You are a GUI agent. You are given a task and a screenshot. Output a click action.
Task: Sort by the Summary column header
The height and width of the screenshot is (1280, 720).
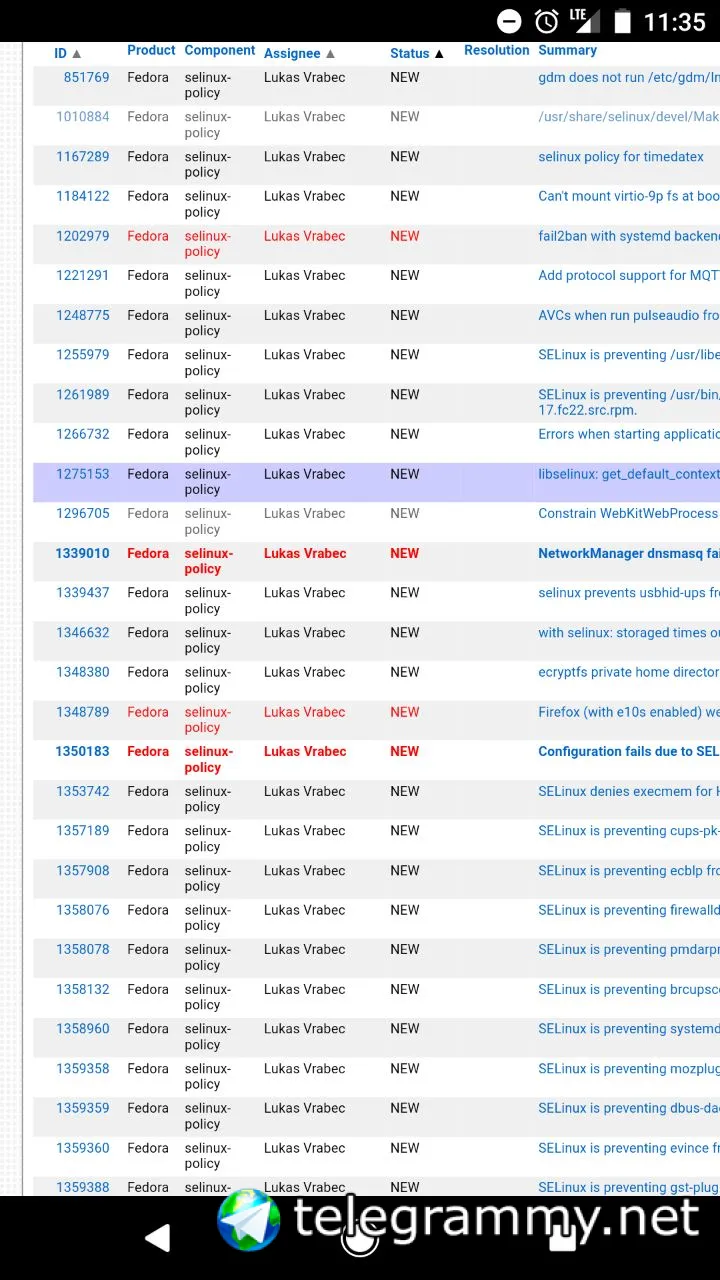click(567, 50)
